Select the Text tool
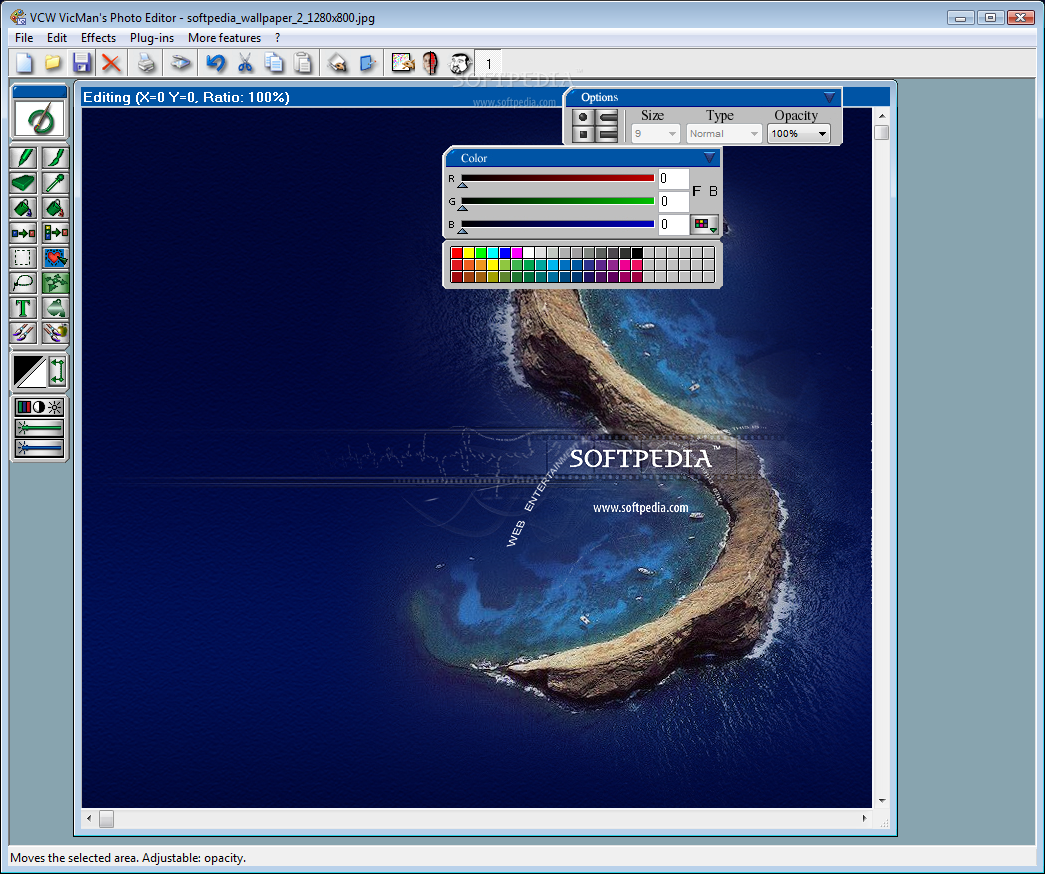Viewport: 1045px width, 874px height. click(x=24, y=308)
